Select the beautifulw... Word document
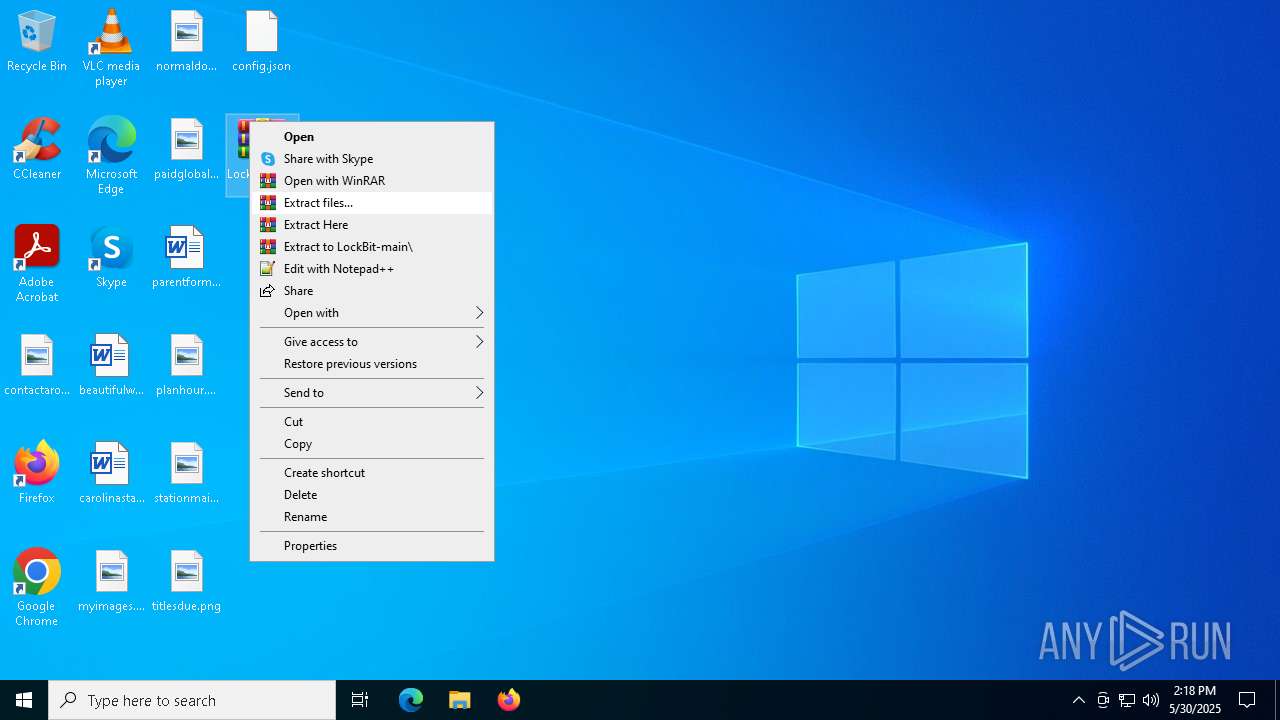Image resolution: width=1280 pixels, height=720 pixels. click(x=111, y=366)
